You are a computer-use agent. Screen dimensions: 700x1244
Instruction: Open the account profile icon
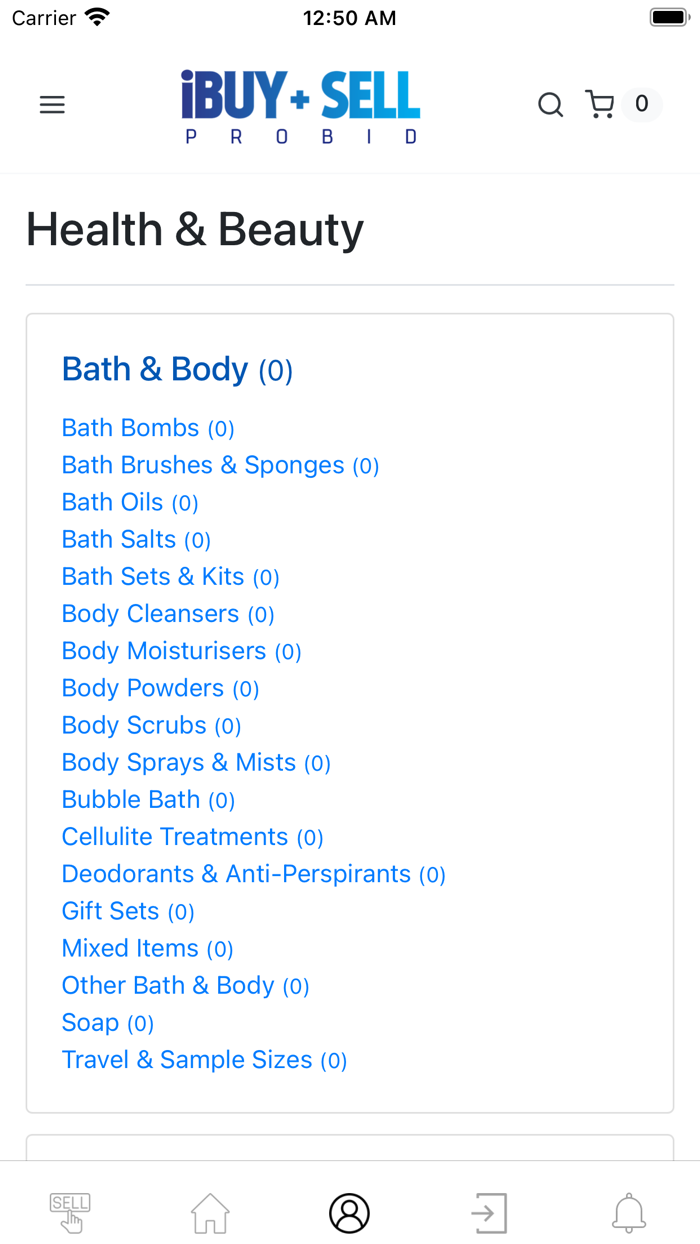[350, 1213]
